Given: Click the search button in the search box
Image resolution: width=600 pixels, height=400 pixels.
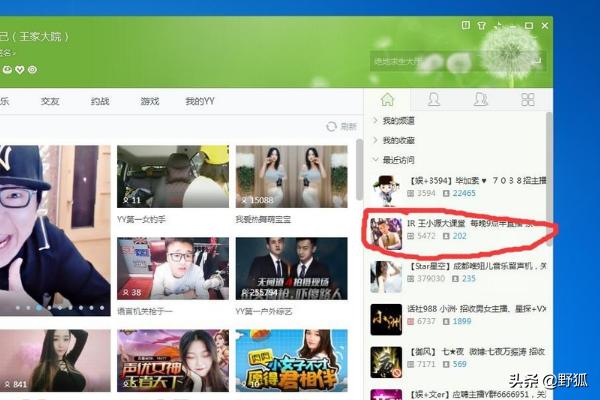Looking at the screenshot, I should click(537, 60).
